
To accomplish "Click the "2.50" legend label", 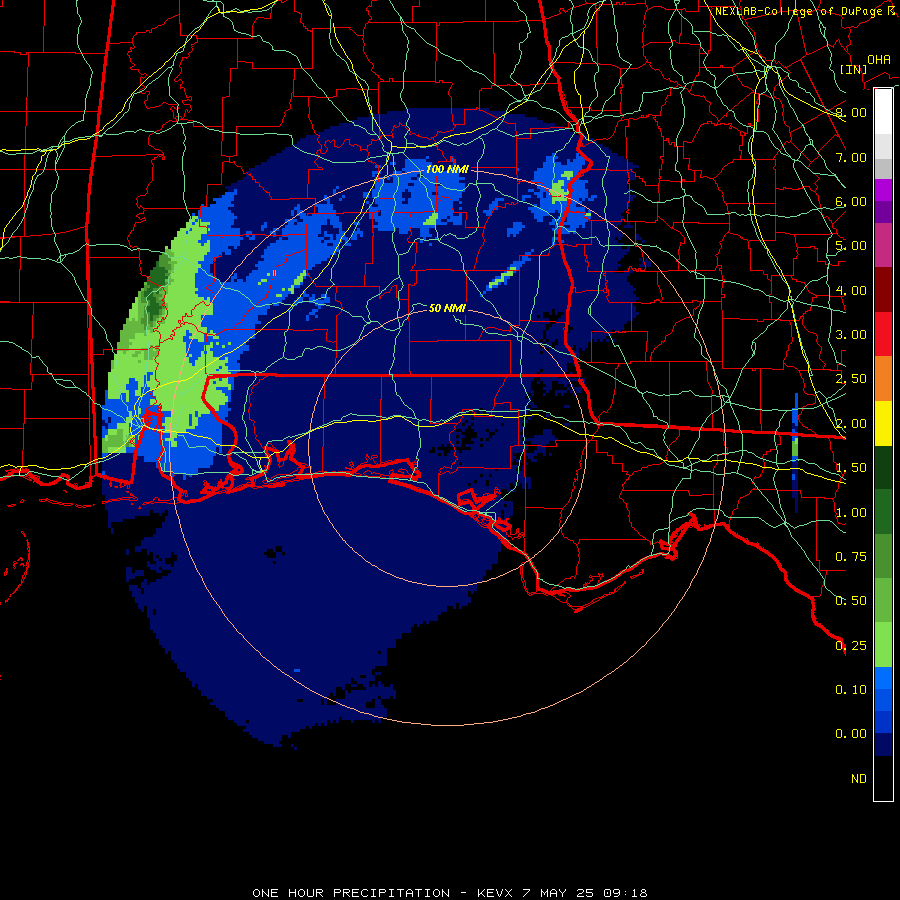I will tap(851, 379).
